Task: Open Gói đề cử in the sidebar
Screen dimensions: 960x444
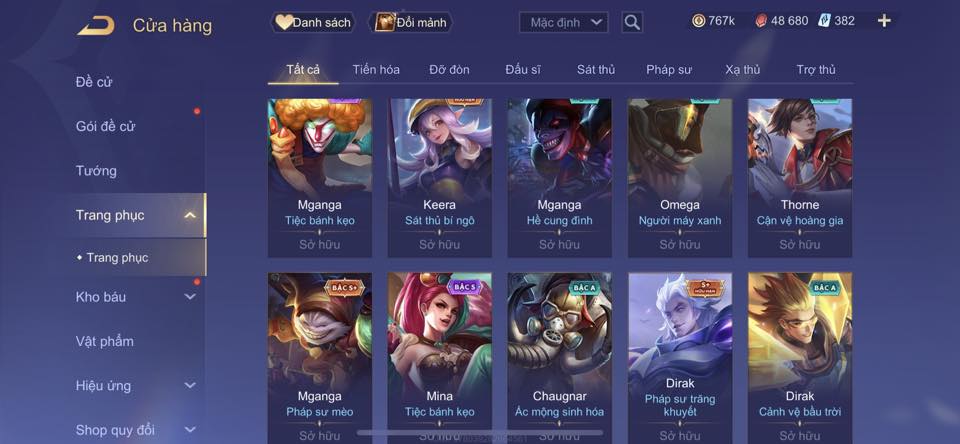Action: [105, 126]
